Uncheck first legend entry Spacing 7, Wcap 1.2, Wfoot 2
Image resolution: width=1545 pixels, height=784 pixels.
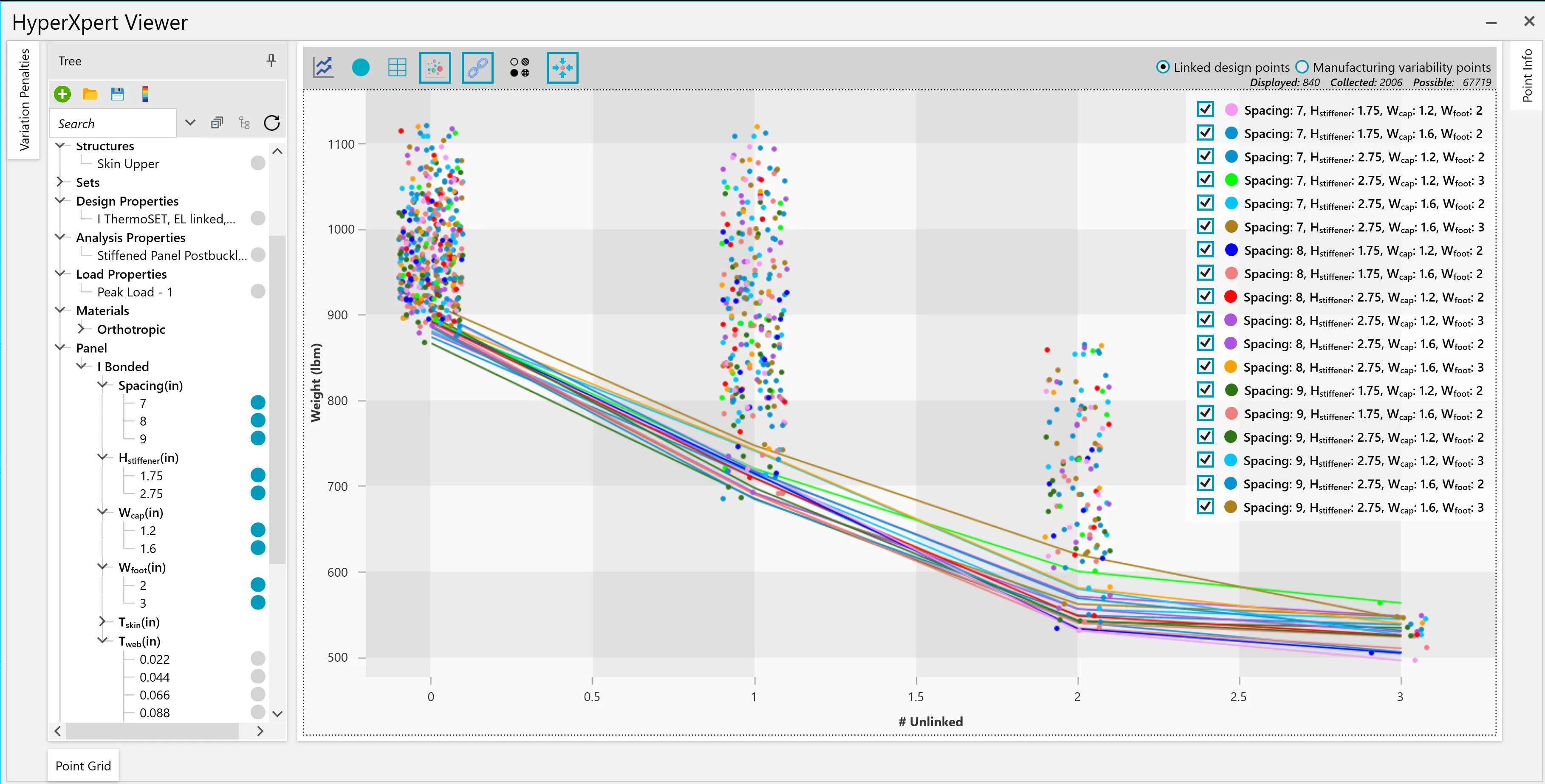tap(1205, 110)
